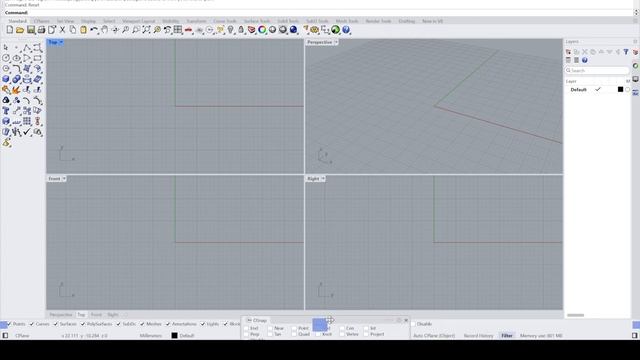Click the light bulb Hide icon
The width and height of the screenshot is (640, 360).
pyautogui.click(x=231, y=30)
